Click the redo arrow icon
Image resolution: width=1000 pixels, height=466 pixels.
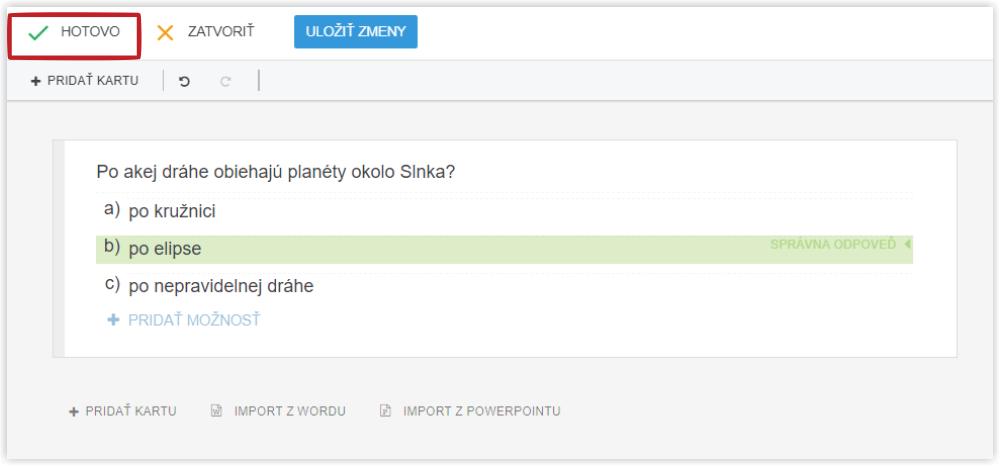226,81
